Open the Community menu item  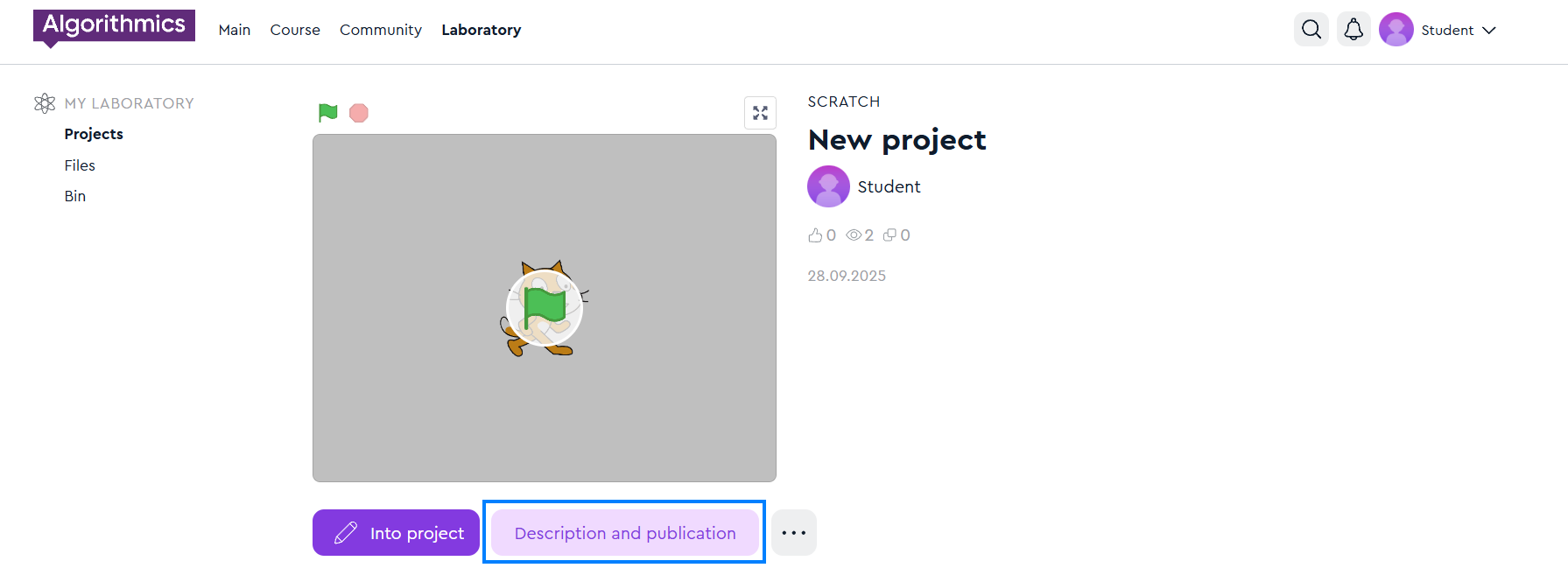(381, 30)
